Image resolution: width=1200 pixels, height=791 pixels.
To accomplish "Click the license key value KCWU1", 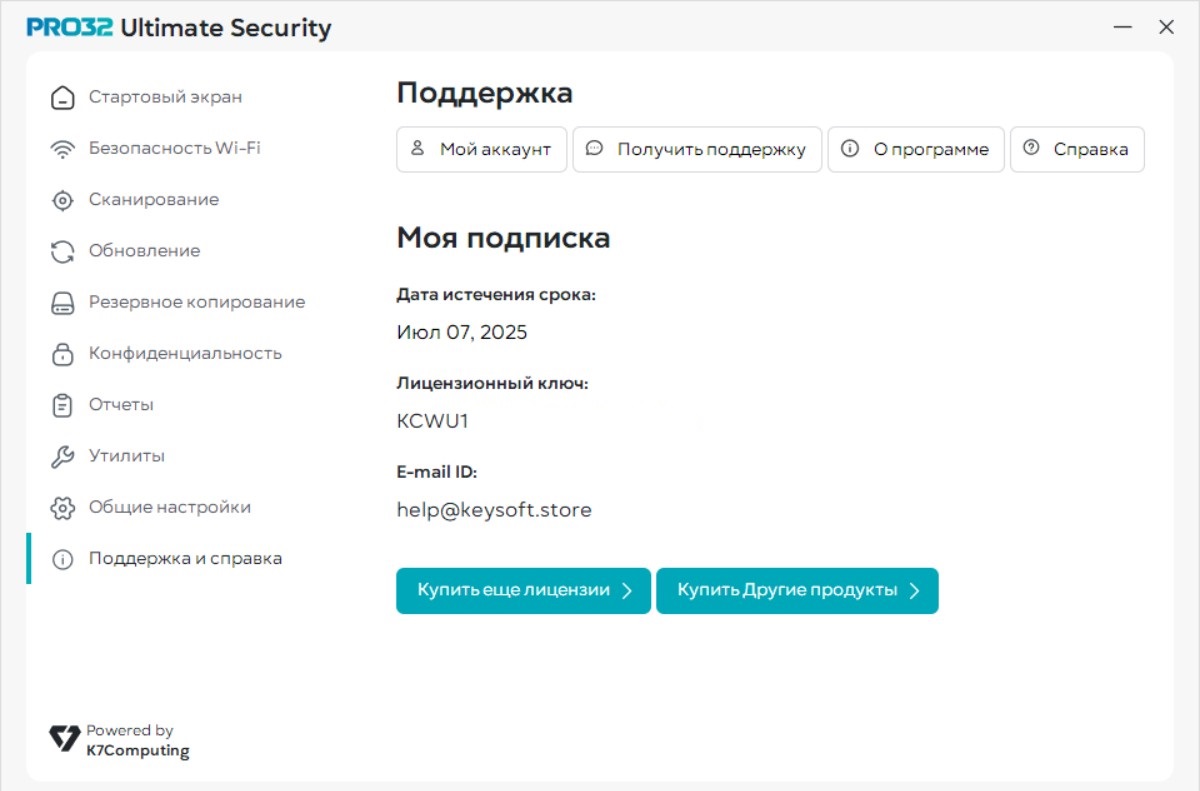I will (x=433, y=422).
